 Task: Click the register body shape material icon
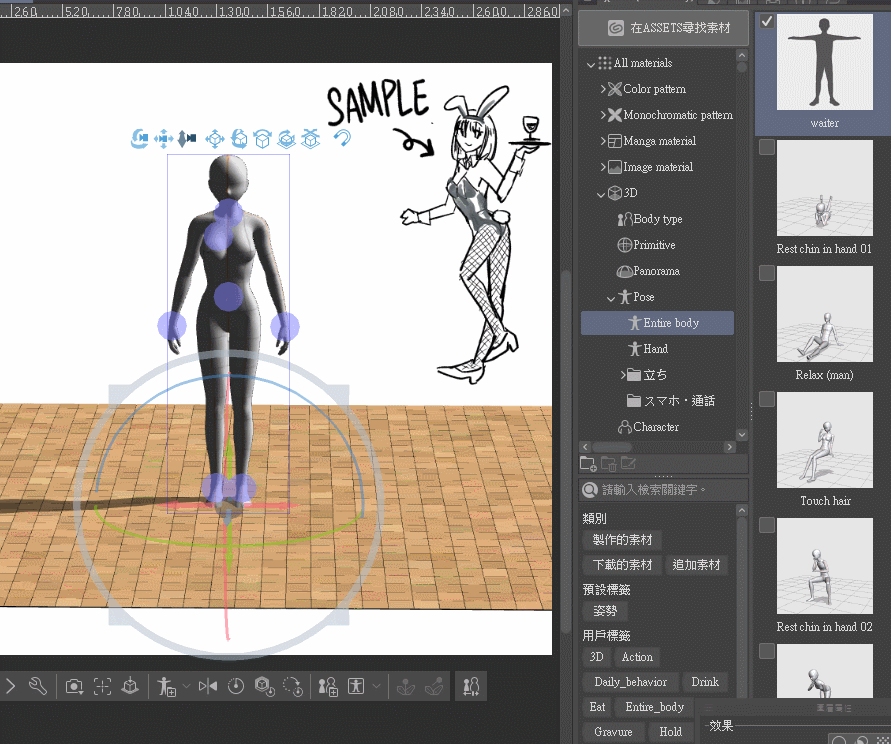tap(328, 687)
